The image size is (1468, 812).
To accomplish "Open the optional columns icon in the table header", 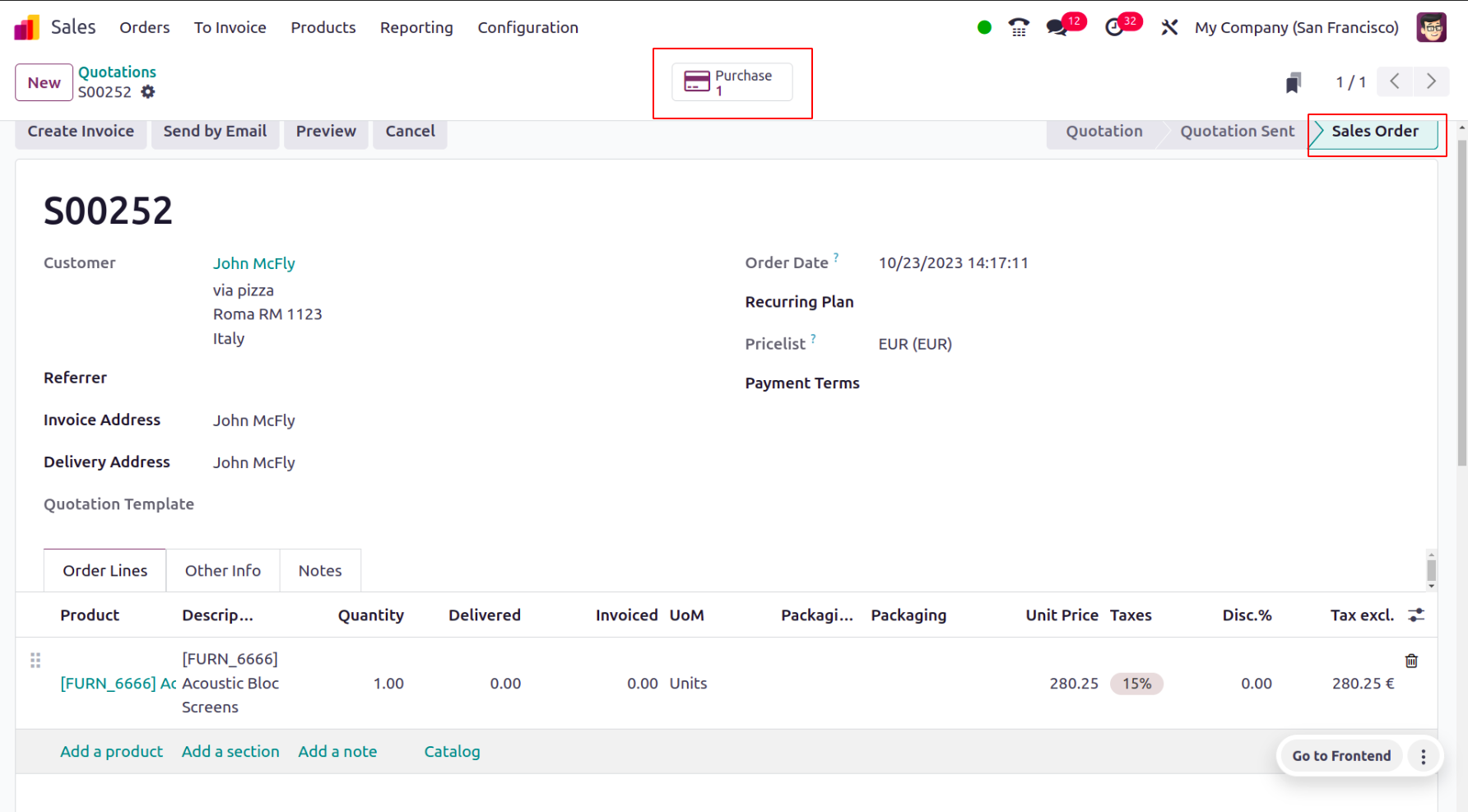I will tap(1417, 615).
